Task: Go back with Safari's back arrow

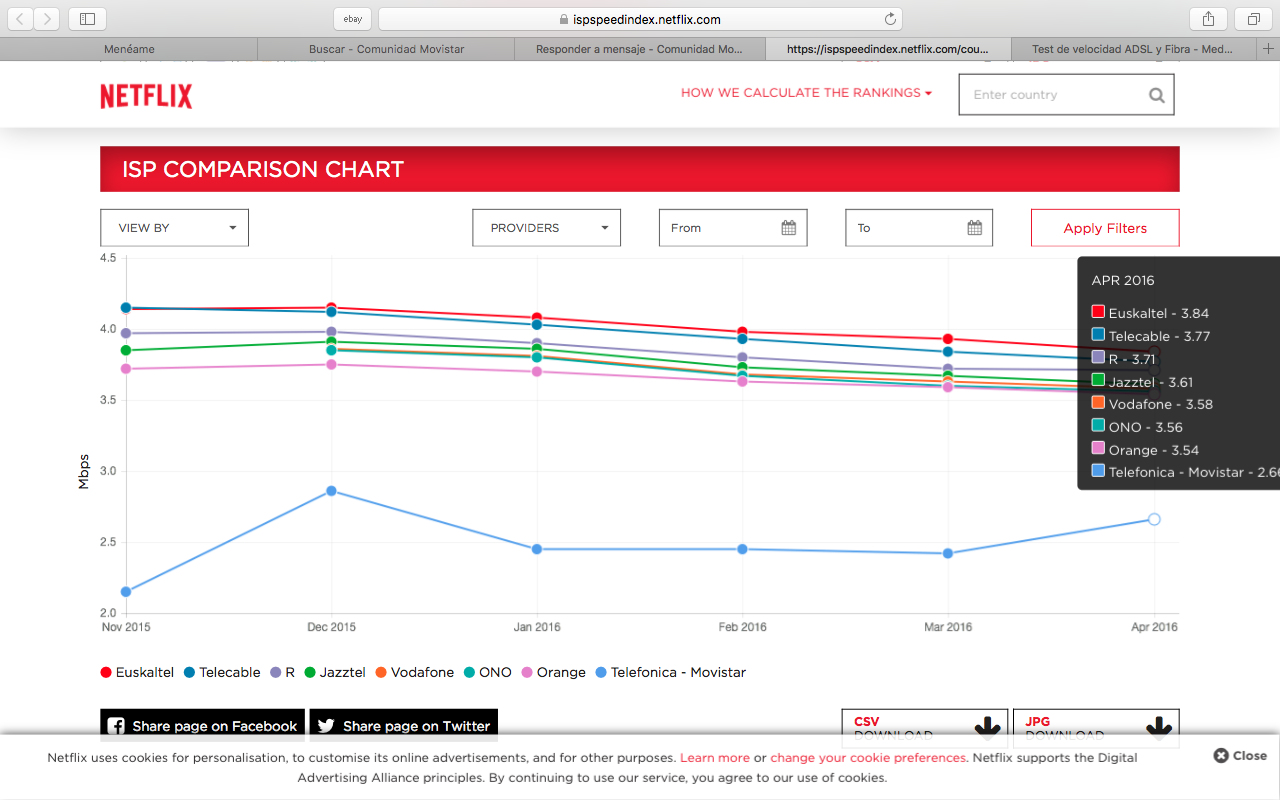Action: coord(21,19)
